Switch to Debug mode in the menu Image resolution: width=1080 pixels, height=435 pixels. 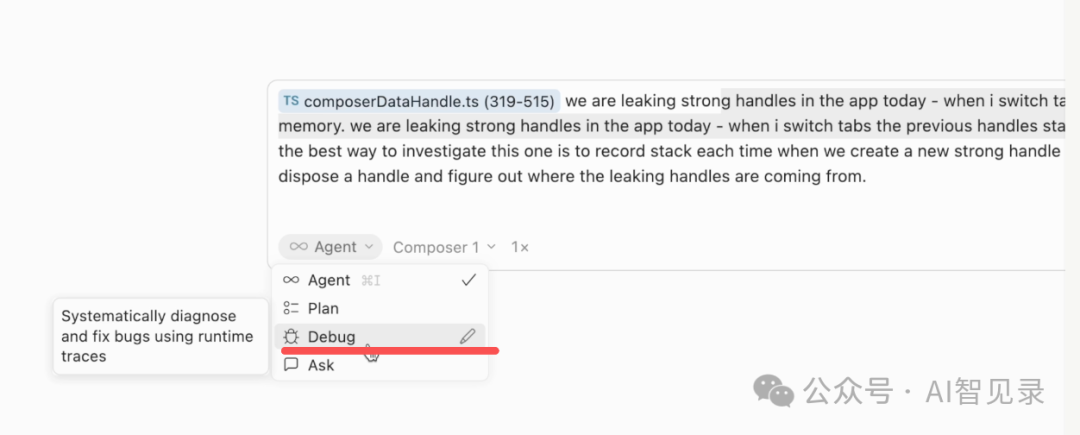332,337
